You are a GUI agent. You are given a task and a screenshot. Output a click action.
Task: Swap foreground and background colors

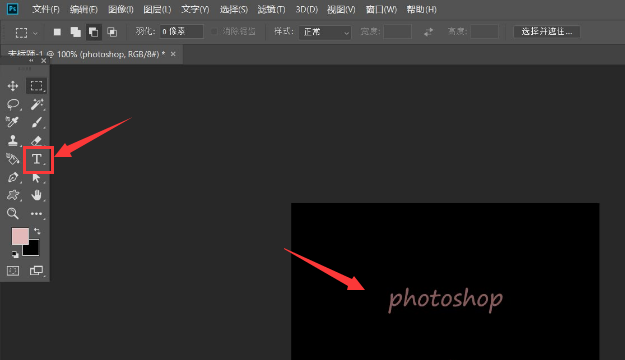[x=37, y=231]
